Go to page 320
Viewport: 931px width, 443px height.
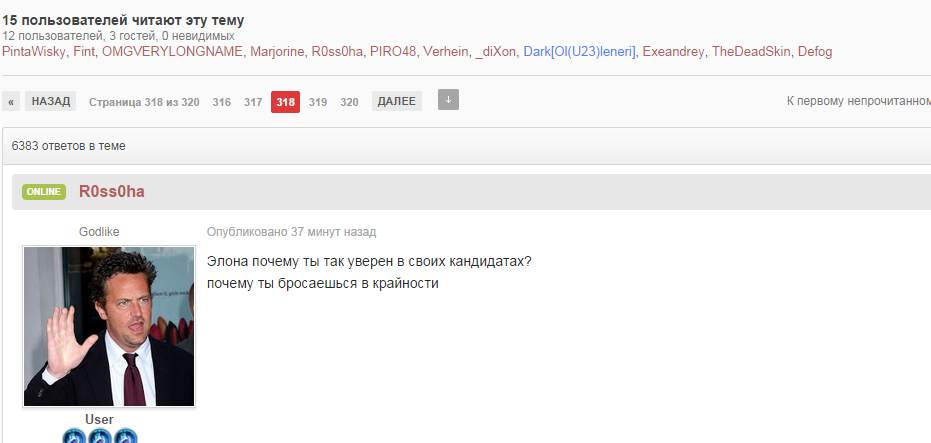click(349, 102)
